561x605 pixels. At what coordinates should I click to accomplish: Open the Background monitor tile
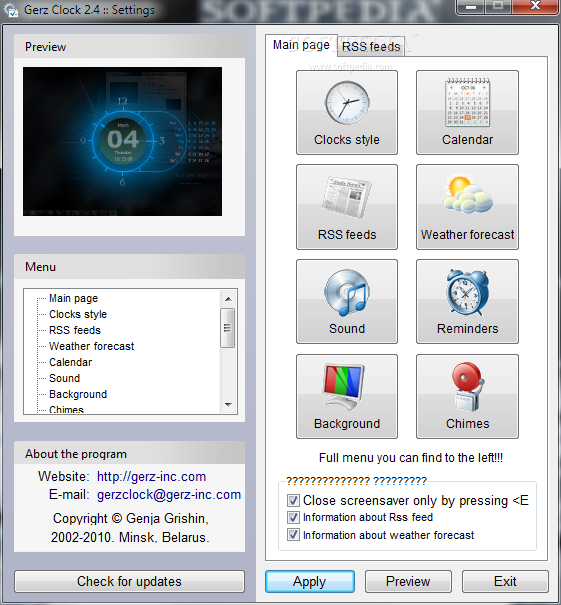pyautogui.click(x=346, y=396)
